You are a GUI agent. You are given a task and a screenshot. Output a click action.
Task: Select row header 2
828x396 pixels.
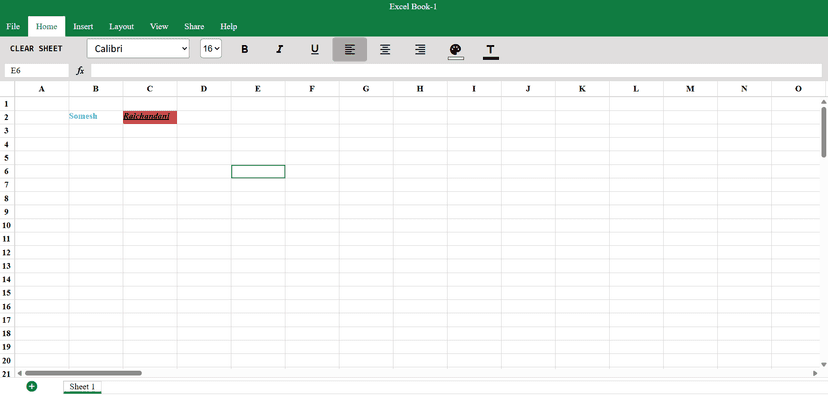7,117
